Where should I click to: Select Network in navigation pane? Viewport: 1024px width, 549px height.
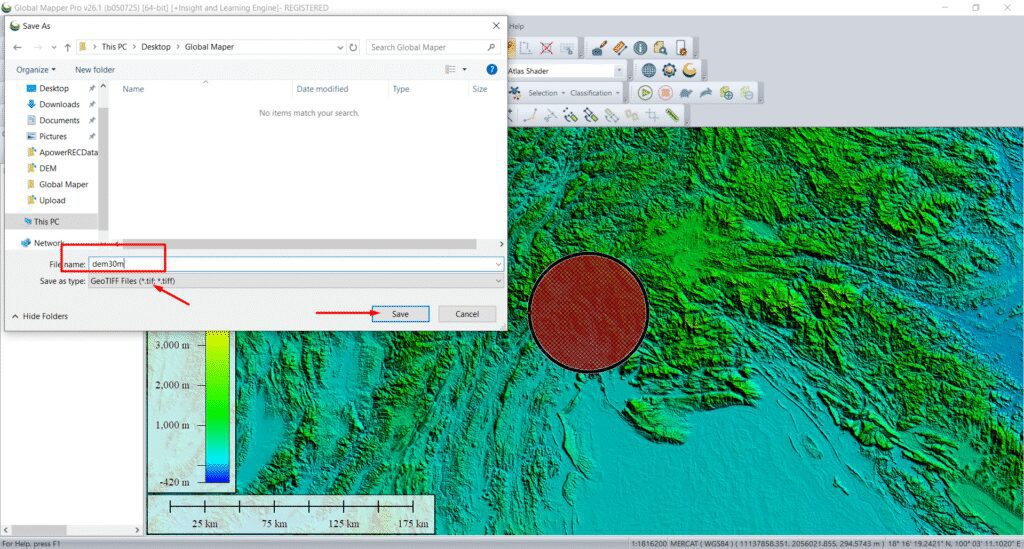point(48,243)
